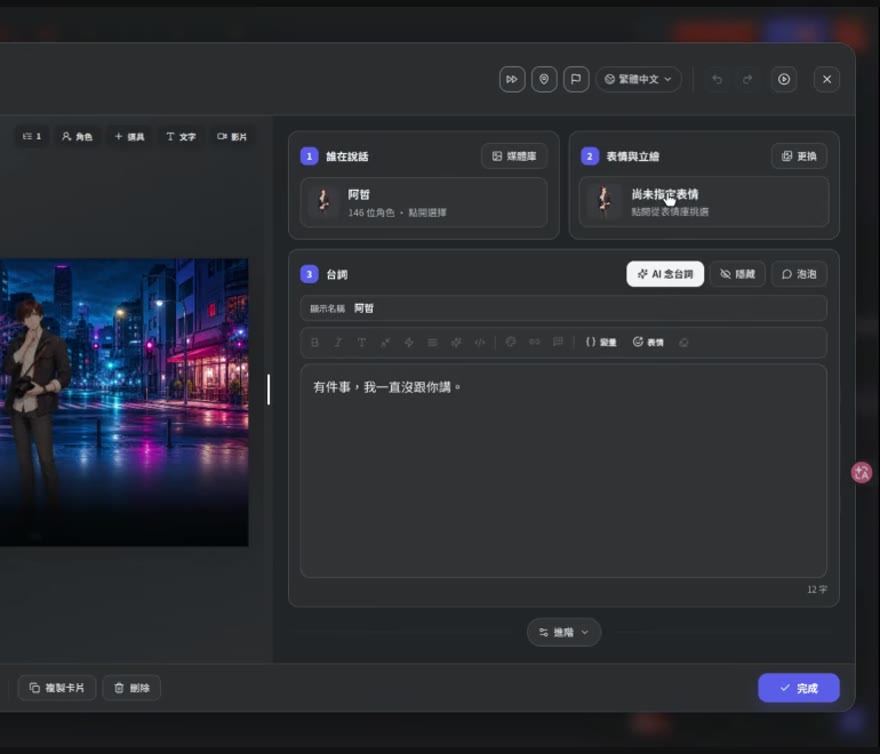Viewport: 880px width, 754px height.
Task: Select the 道具 add prop tab
Action: click(129, 136)
